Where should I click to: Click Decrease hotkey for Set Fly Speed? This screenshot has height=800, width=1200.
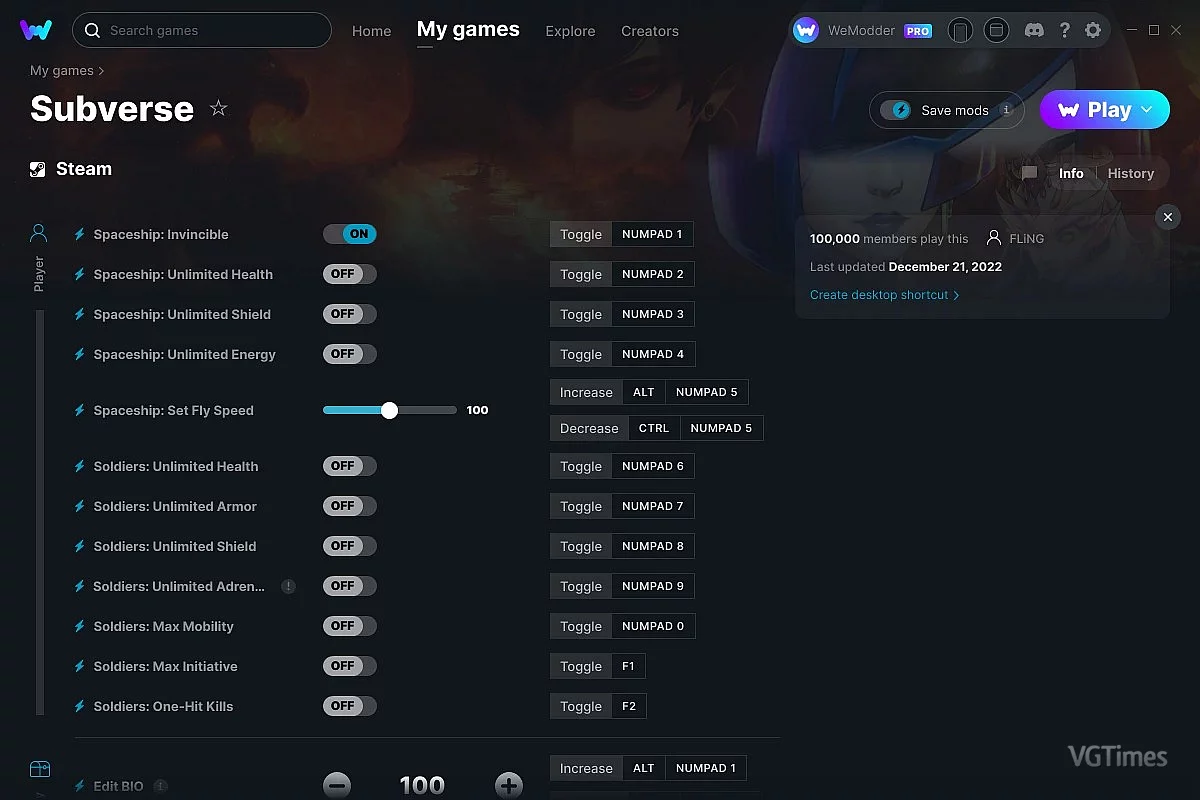tap(589, 428)
